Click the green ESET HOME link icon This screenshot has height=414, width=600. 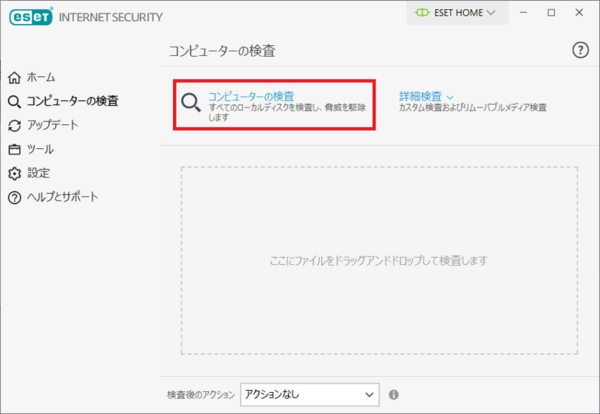422,13
